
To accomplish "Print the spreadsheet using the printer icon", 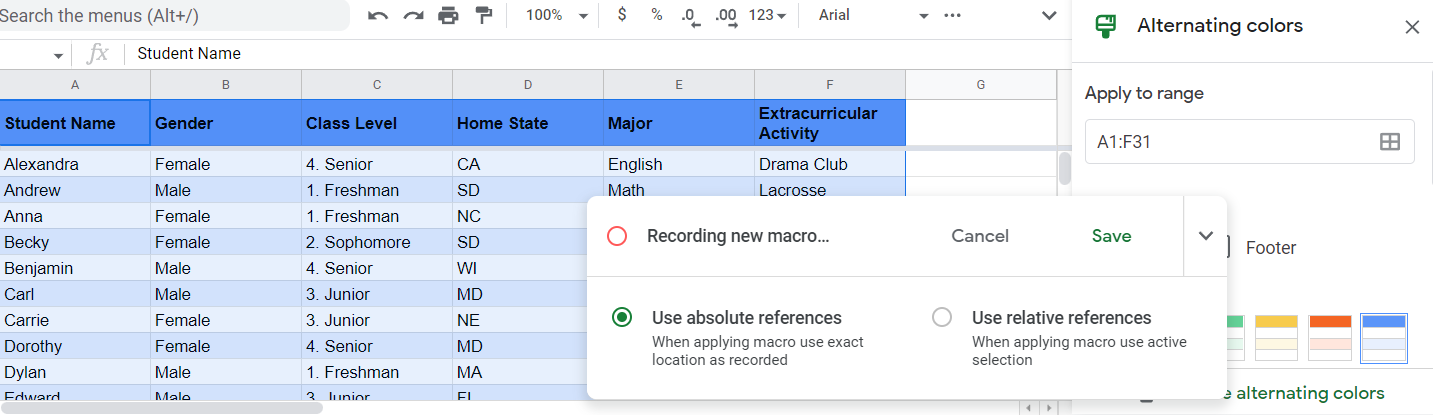I will 448,15.
